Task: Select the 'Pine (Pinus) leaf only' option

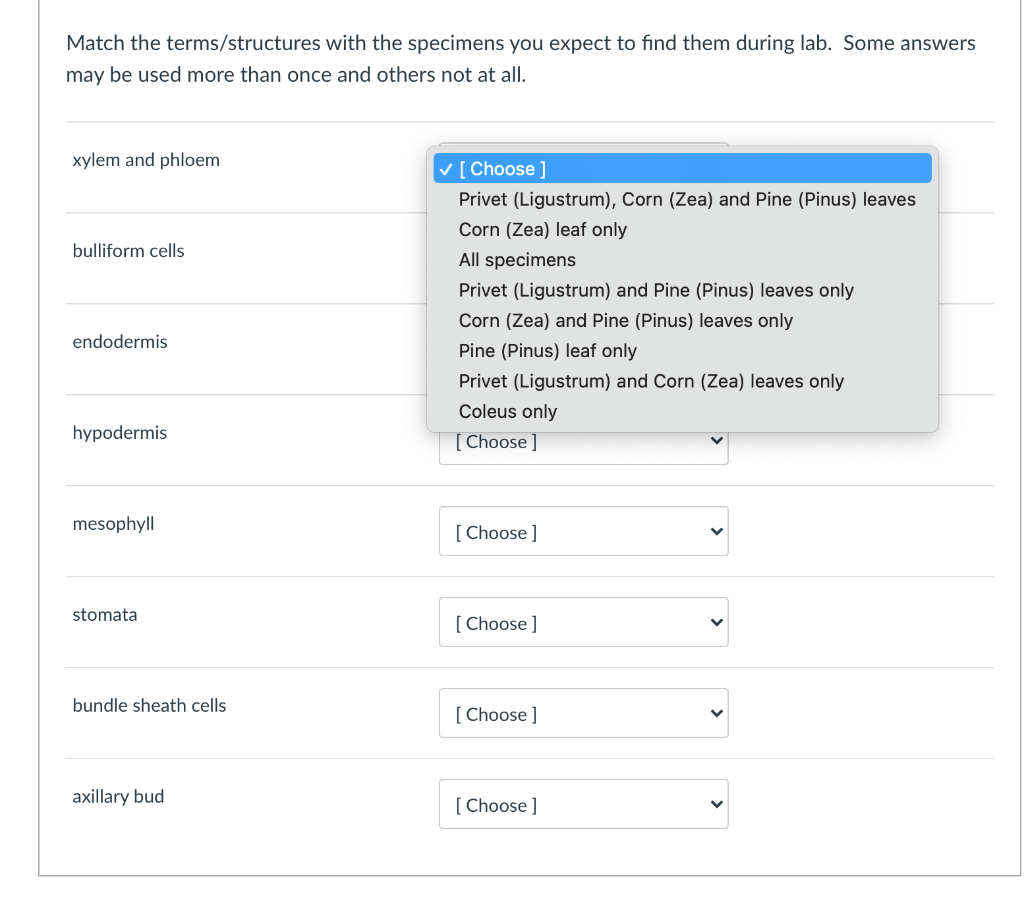Action: tap(548, 351)
